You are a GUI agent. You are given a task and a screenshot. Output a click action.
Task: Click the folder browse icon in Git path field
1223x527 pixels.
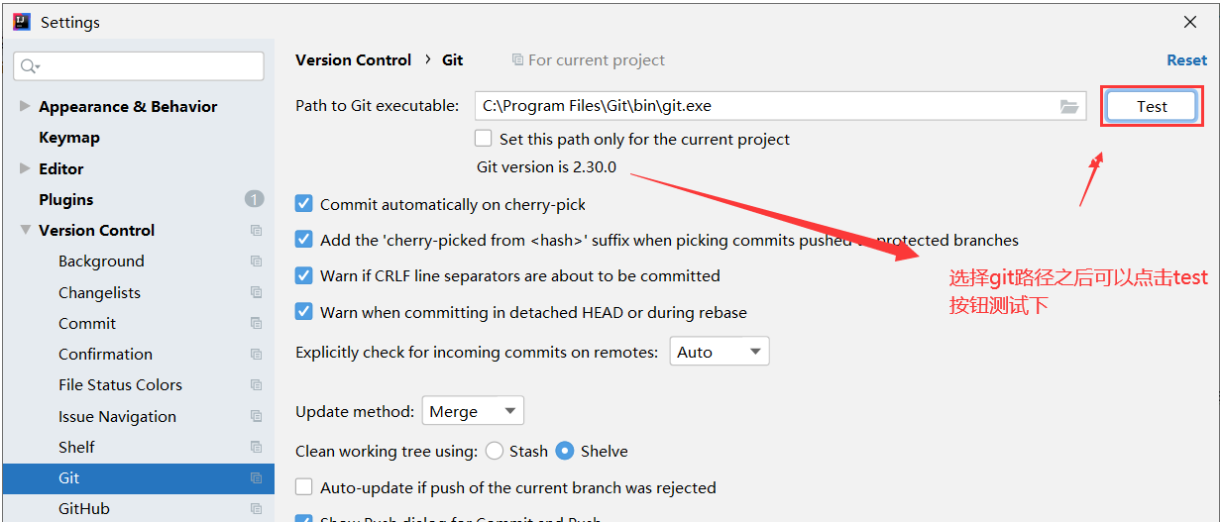[1069, 106]
